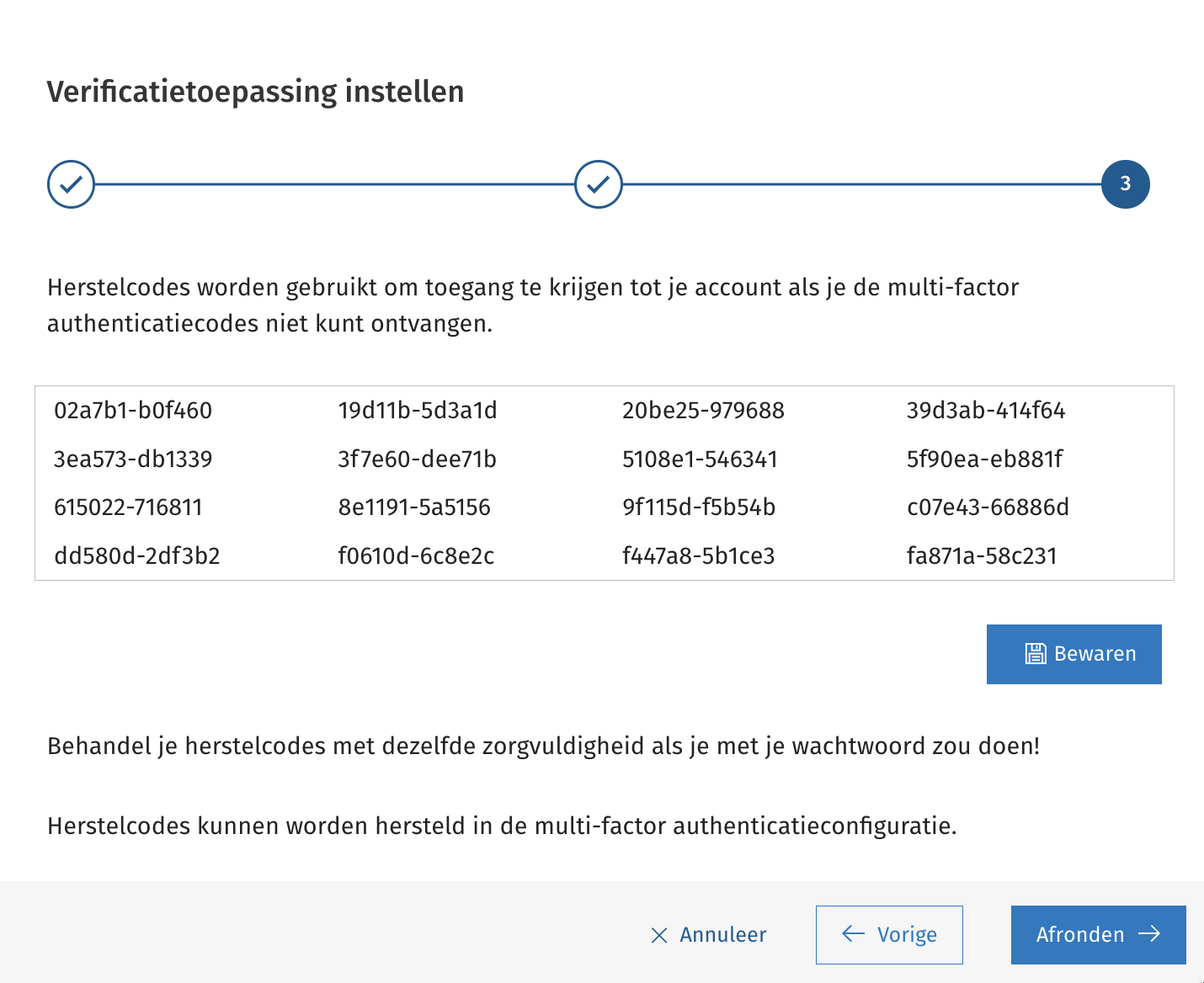Image resolution: width=1204 pixels, height=983 pixels.
Task: Click Vorige to go back a step
Action: (889, 934)
